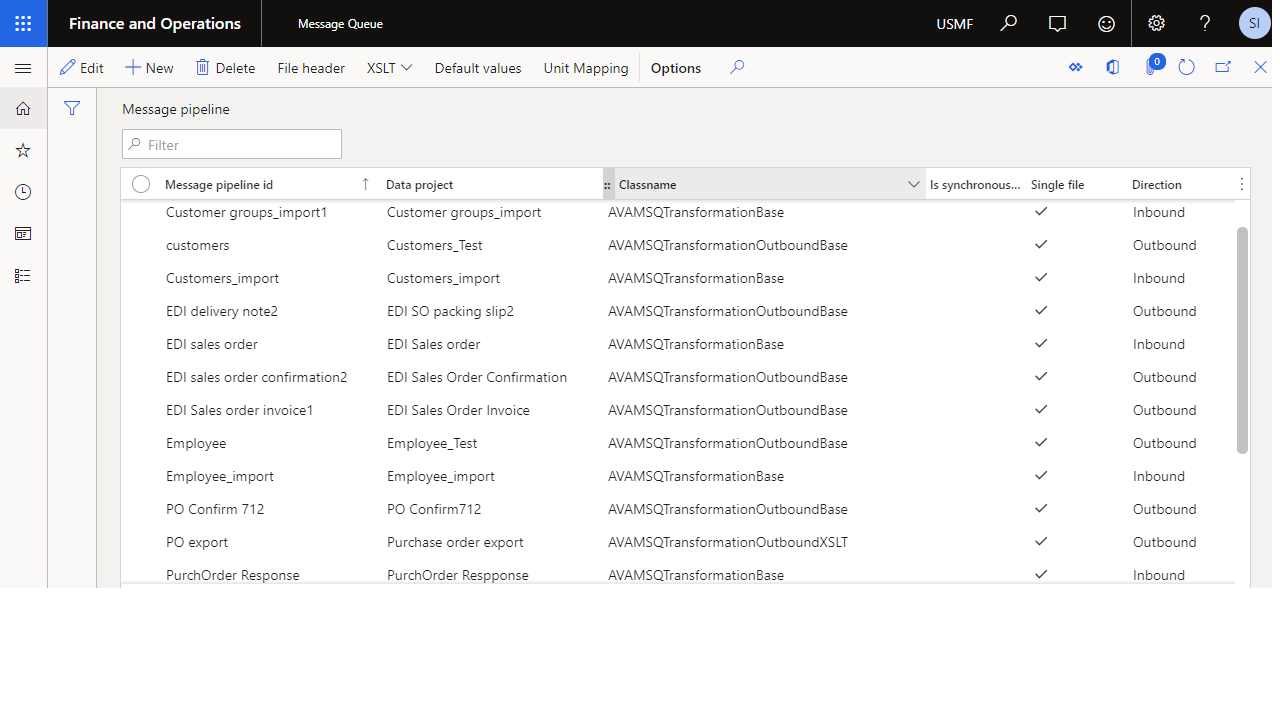Open Workspaces icon in sidebar
Screen dimensions: 1280x720
tap(23, 234)
